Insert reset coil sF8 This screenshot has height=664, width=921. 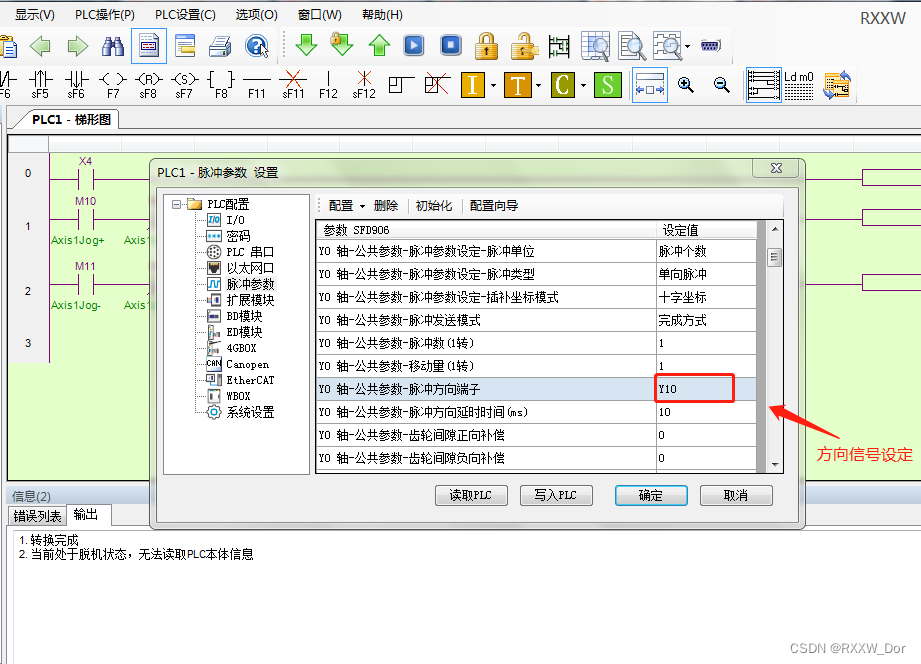tap(148, 84)
